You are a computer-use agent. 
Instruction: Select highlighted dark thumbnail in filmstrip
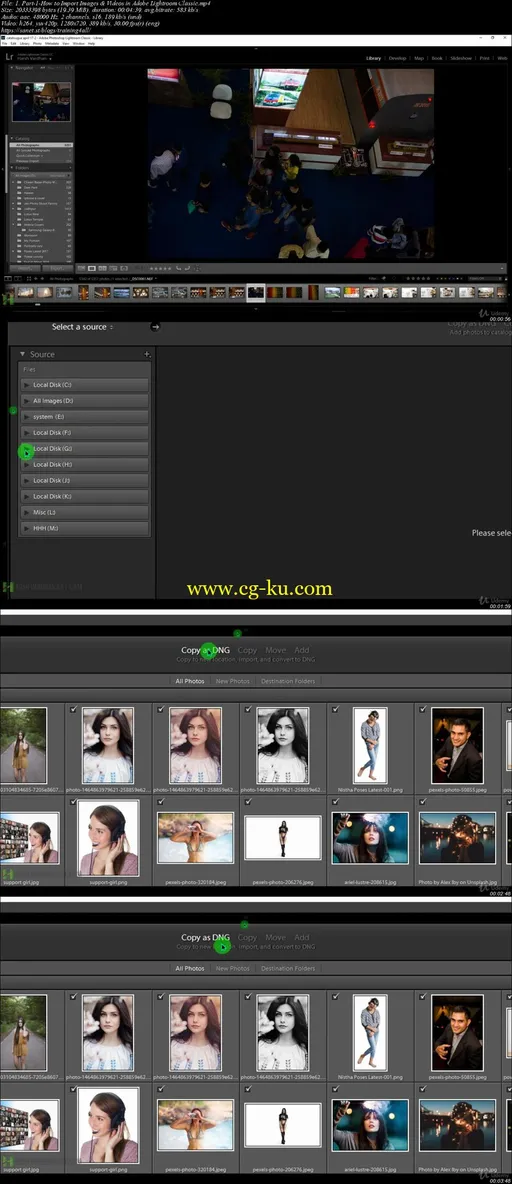click(255, 291)
